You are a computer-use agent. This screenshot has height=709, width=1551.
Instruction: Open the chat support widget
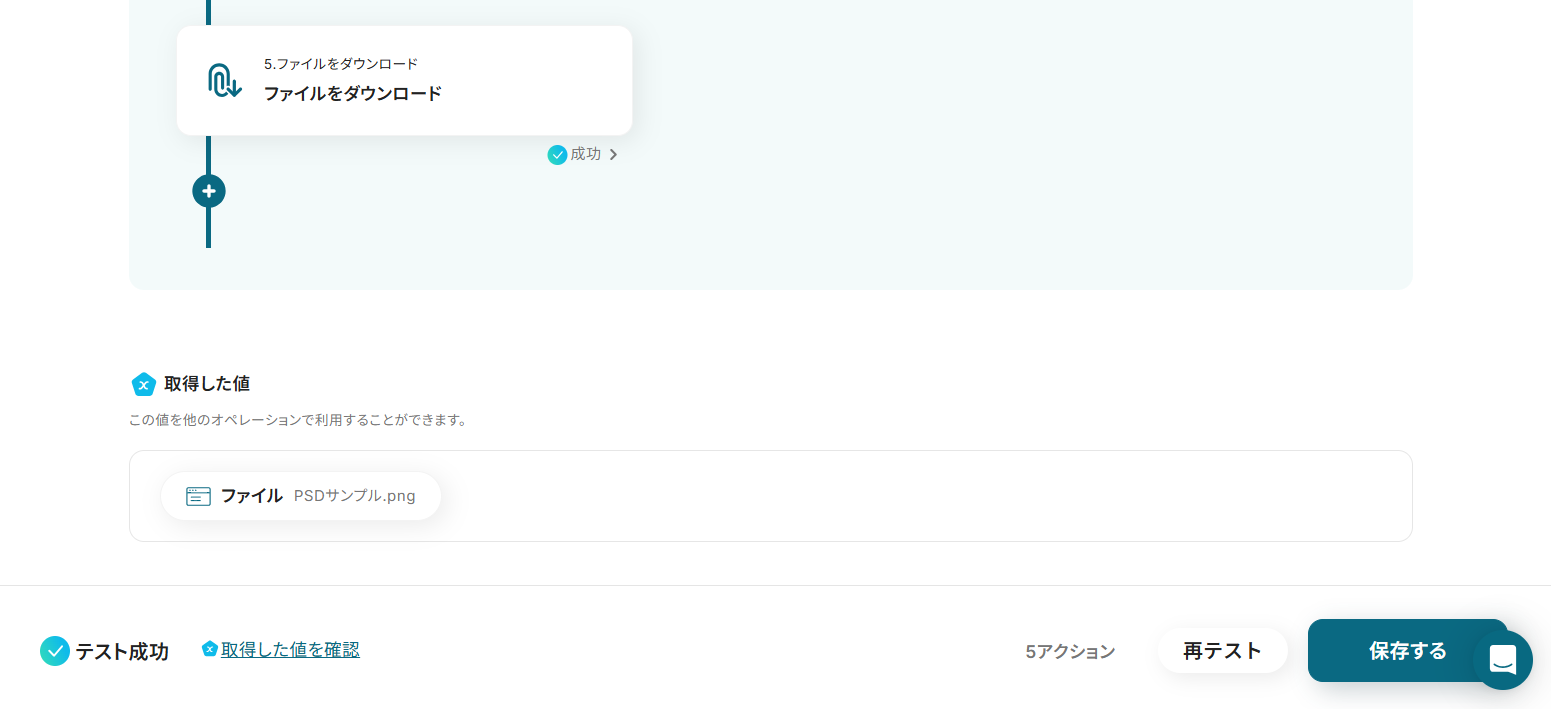(1503, 660)
